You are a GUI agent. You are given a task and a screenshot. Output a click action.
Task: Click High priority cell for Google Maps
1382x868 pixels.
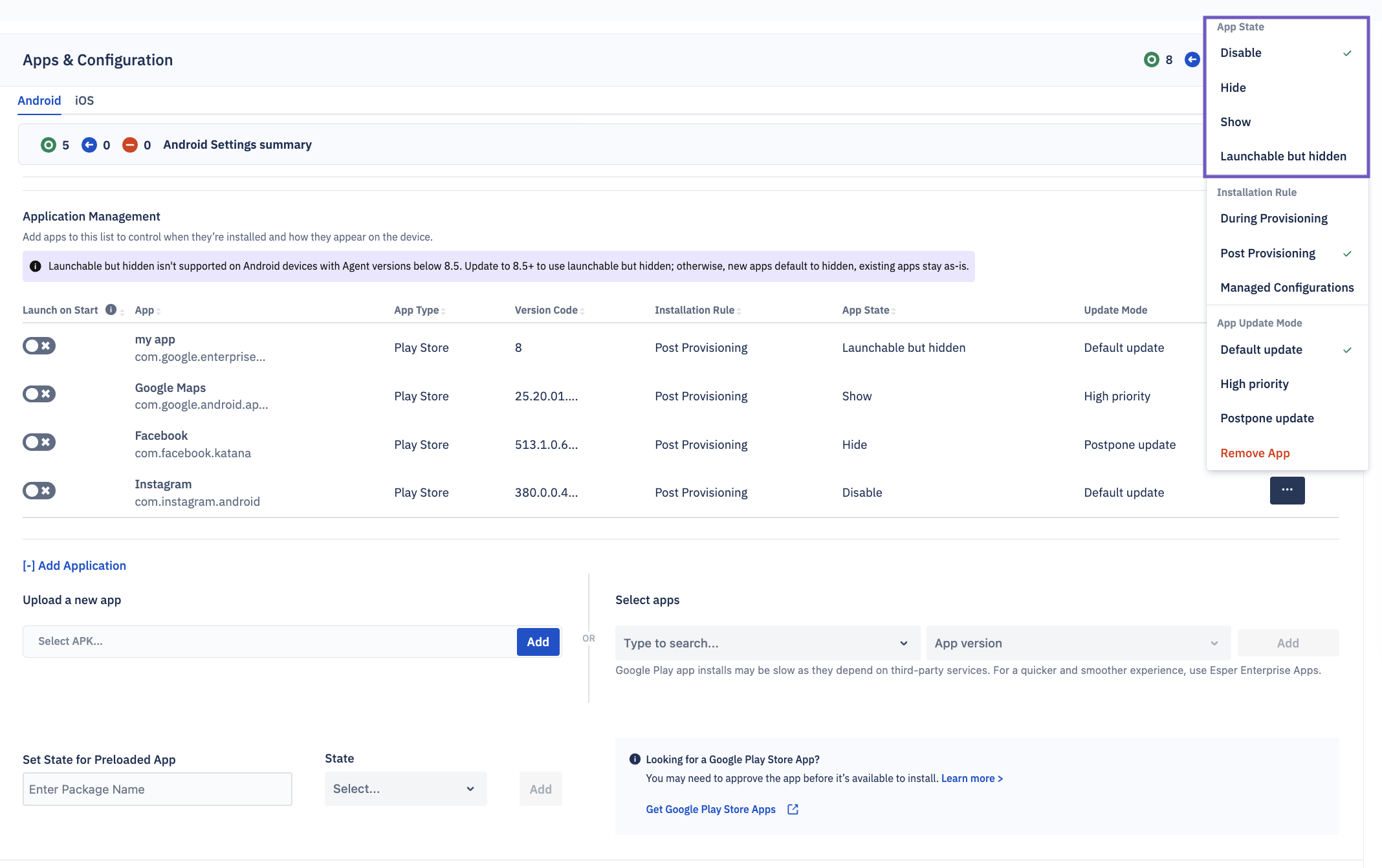(x=1117, y=396)
